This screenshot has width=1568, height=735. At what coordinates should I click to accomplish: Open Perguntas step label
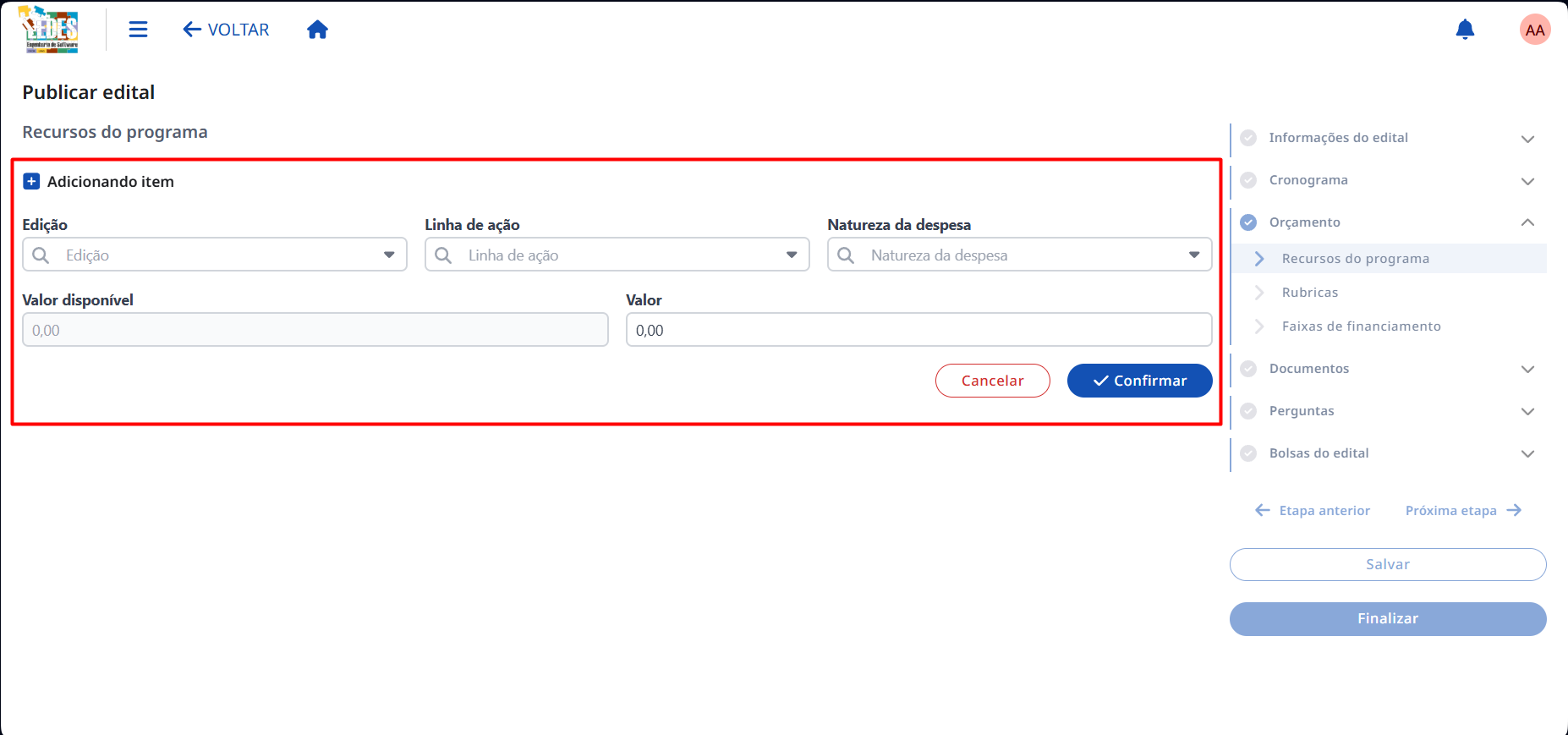click(1302, 411)
